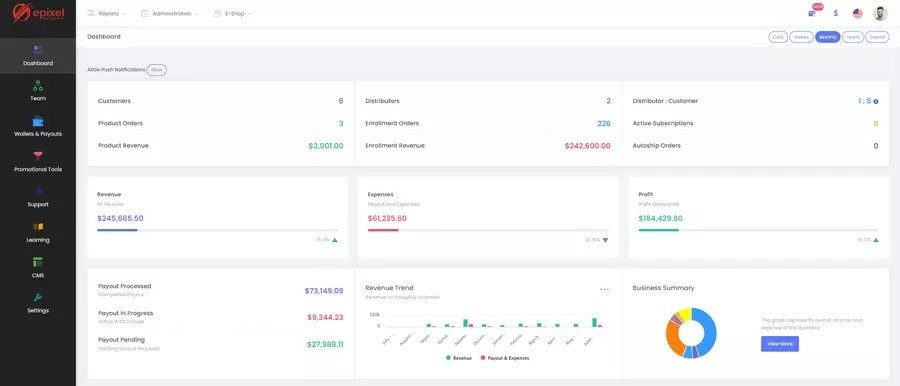Click Revenue total $245,665.50
Viewport: 900px width, 386px height.
click(121, 218)
